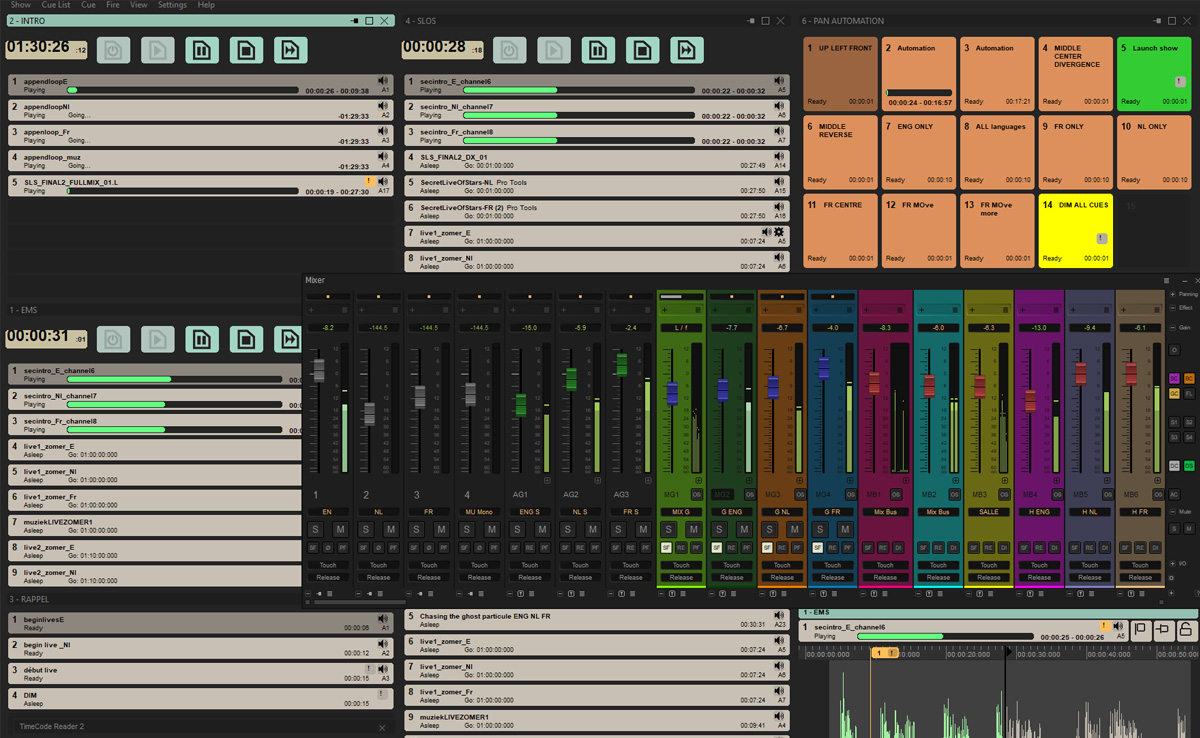This screenshot has height=738, width=1200.
Task: Mute mixer channel 1 EN
Action: [340, 530]
